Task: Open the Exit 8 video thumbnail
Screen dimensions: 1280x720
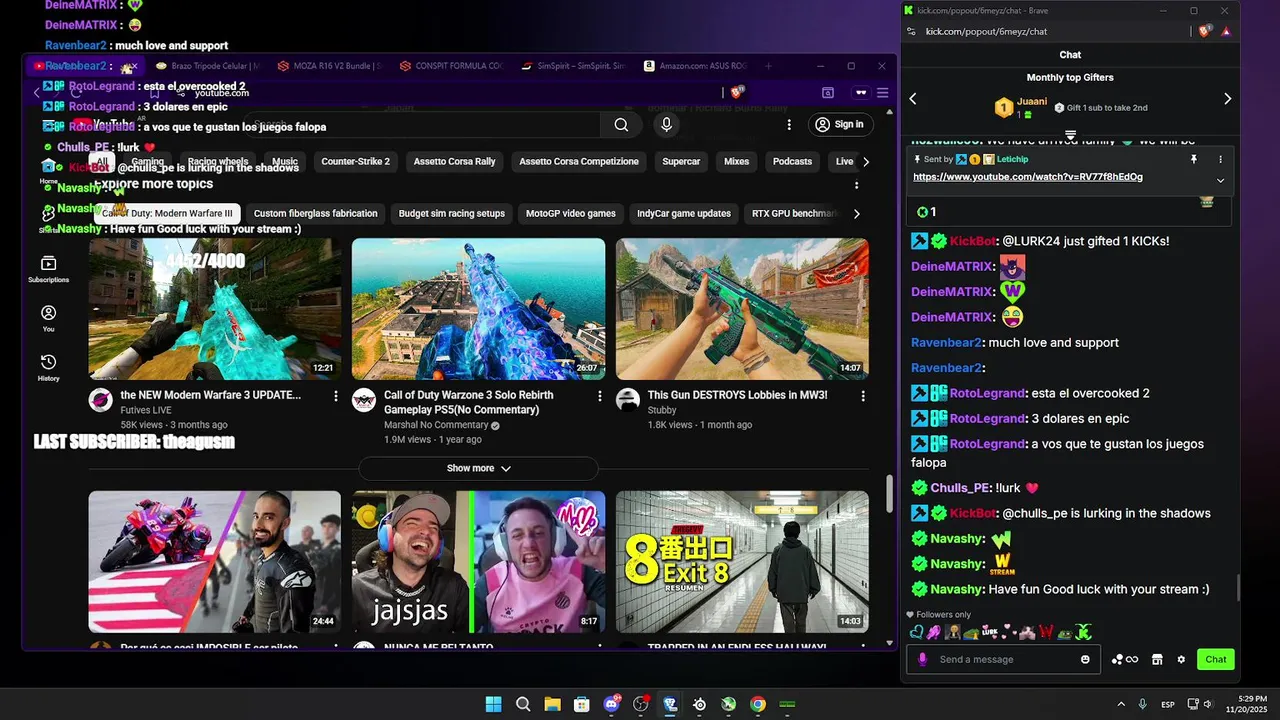Action: 742,561
